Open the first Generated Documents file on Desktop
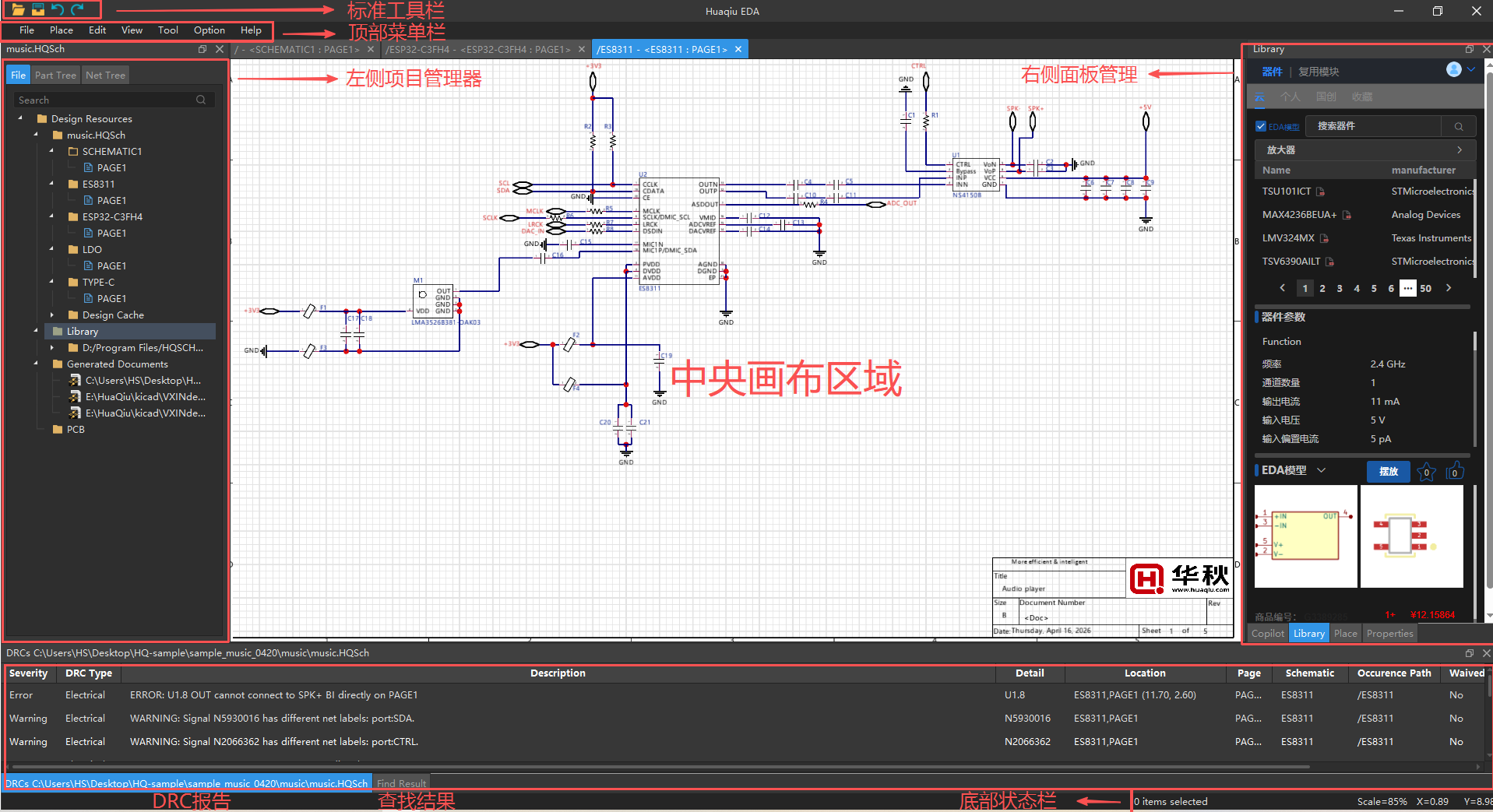The image size is (1493, 812). coord(136,381)
